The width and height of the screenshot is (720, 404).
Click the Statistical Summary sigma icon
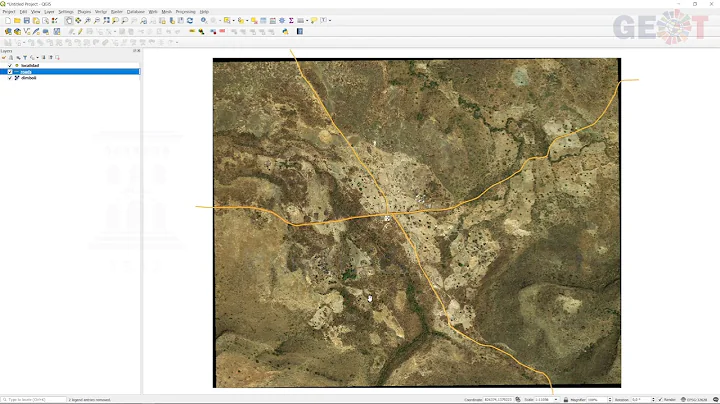click(x=291, y=21)
